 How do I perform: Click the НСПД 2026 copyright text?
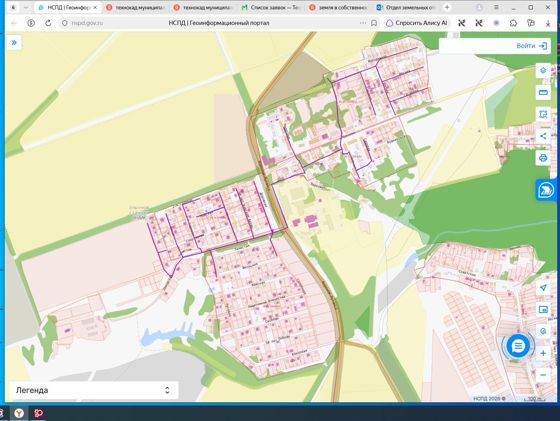(x=489, y=399)
